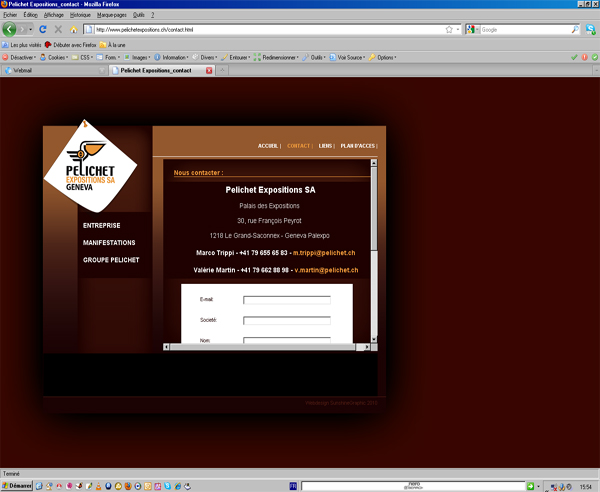The image size is (600, 492).
Task: Launch Firefox from the quick launch bar
Action: tap(128, 486)
